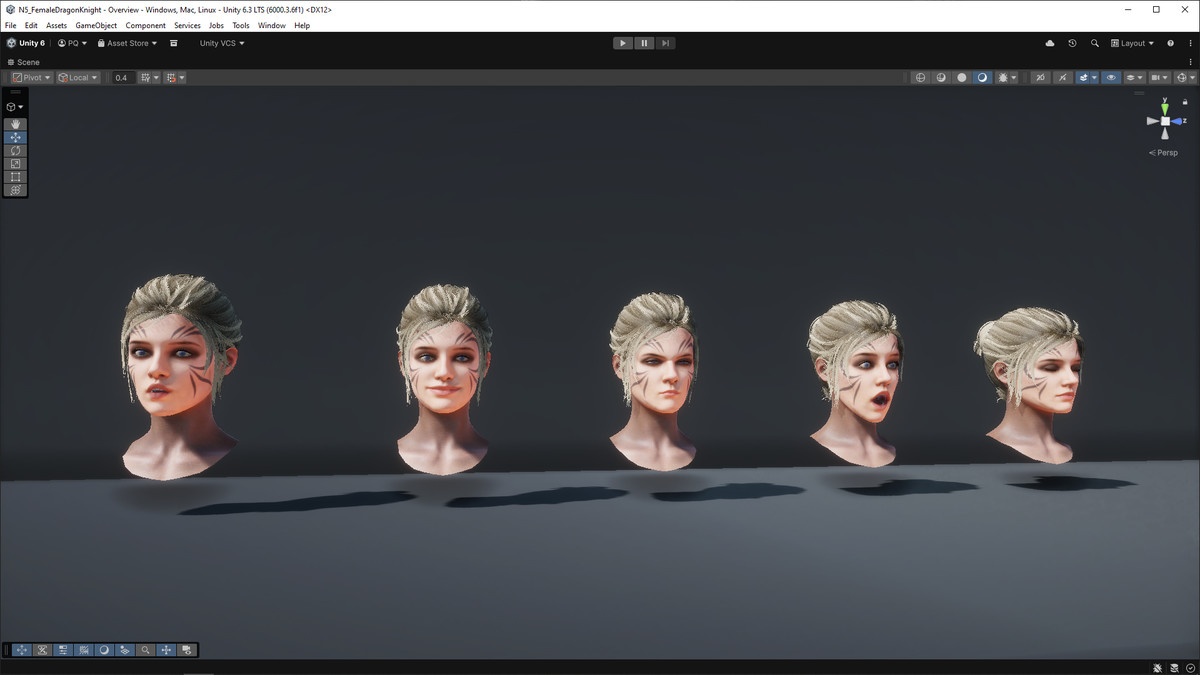This screenshot has width=1200, height=675.
Task: Open Unity Cloud from the cloud icon
Action: [x=1049, y=43]
